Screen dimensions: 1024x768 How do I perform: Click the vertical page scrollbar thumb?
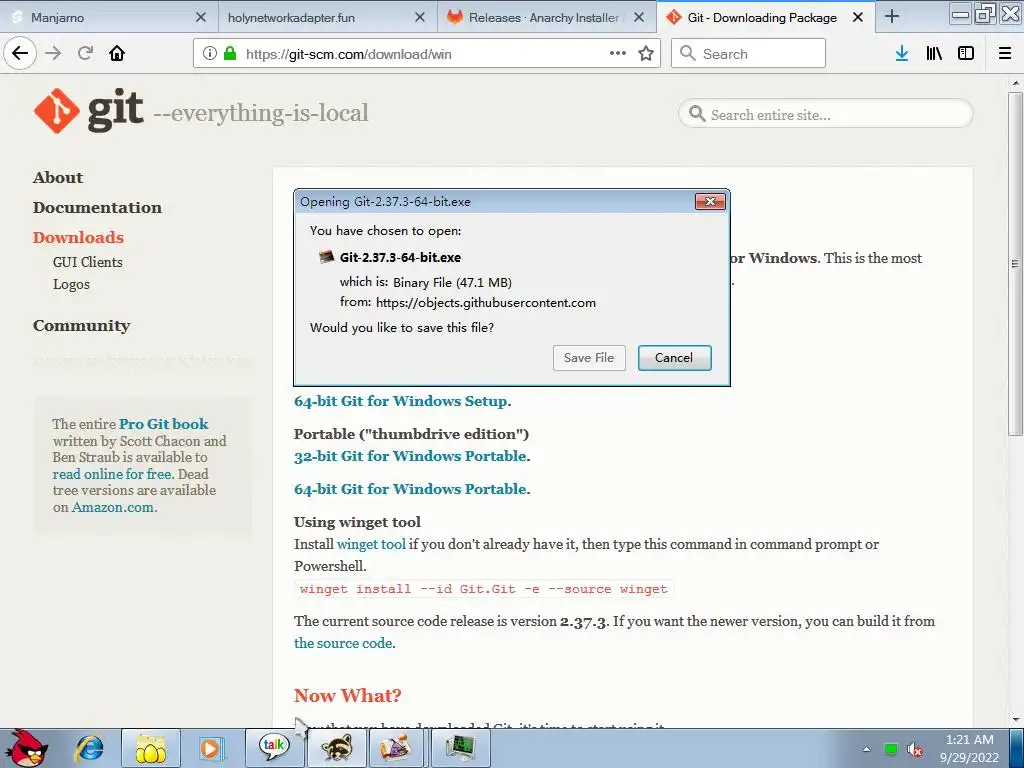click(x=1015, y=263)
